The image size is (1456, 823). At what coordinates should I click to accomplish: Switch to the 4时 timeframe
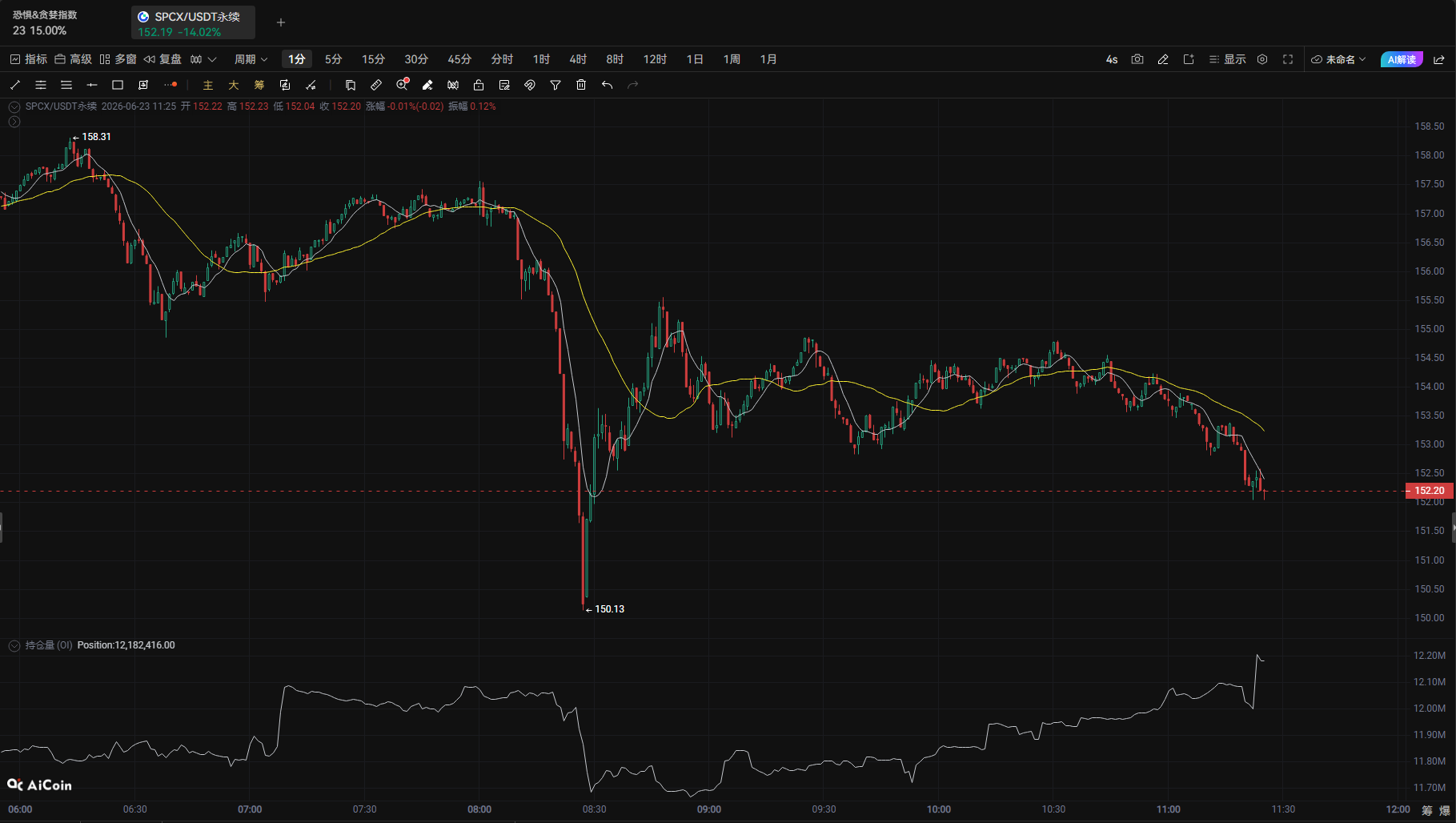[578, 59]
